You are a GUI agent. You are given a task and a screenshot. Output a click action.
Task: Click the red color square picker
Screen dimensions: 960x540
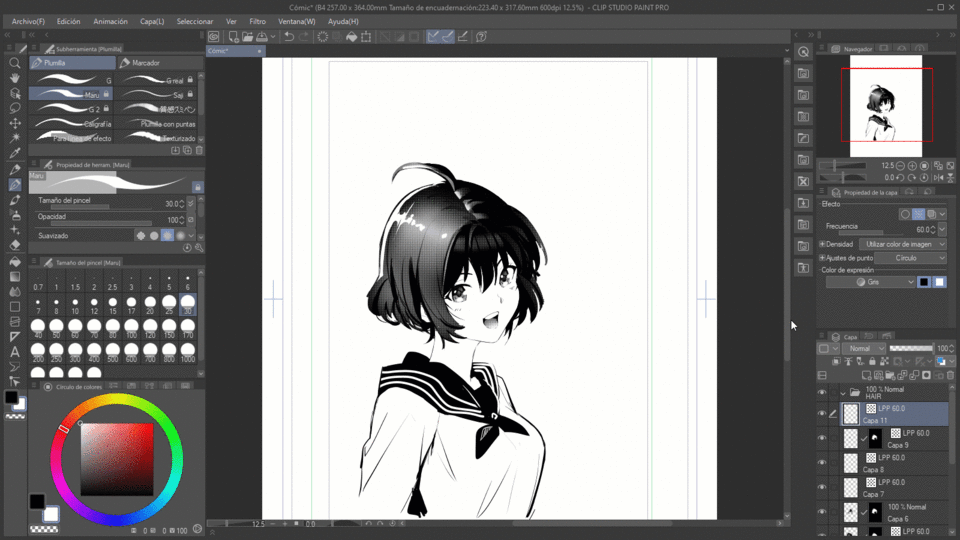(x=117, y=459)
